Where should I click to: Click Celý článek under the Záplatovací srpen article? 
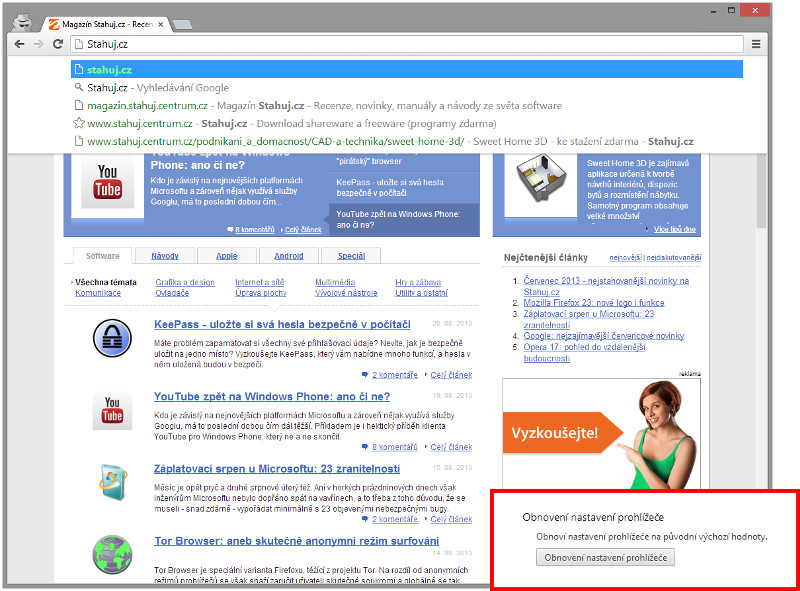point(451,519)
